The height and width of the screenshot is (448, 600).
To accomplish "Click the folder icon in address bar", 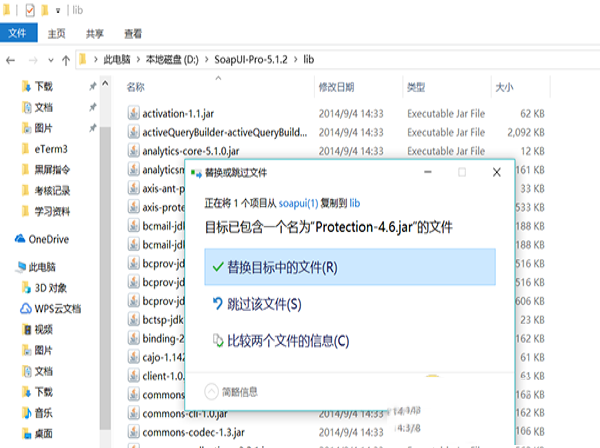I will [83, 59].
